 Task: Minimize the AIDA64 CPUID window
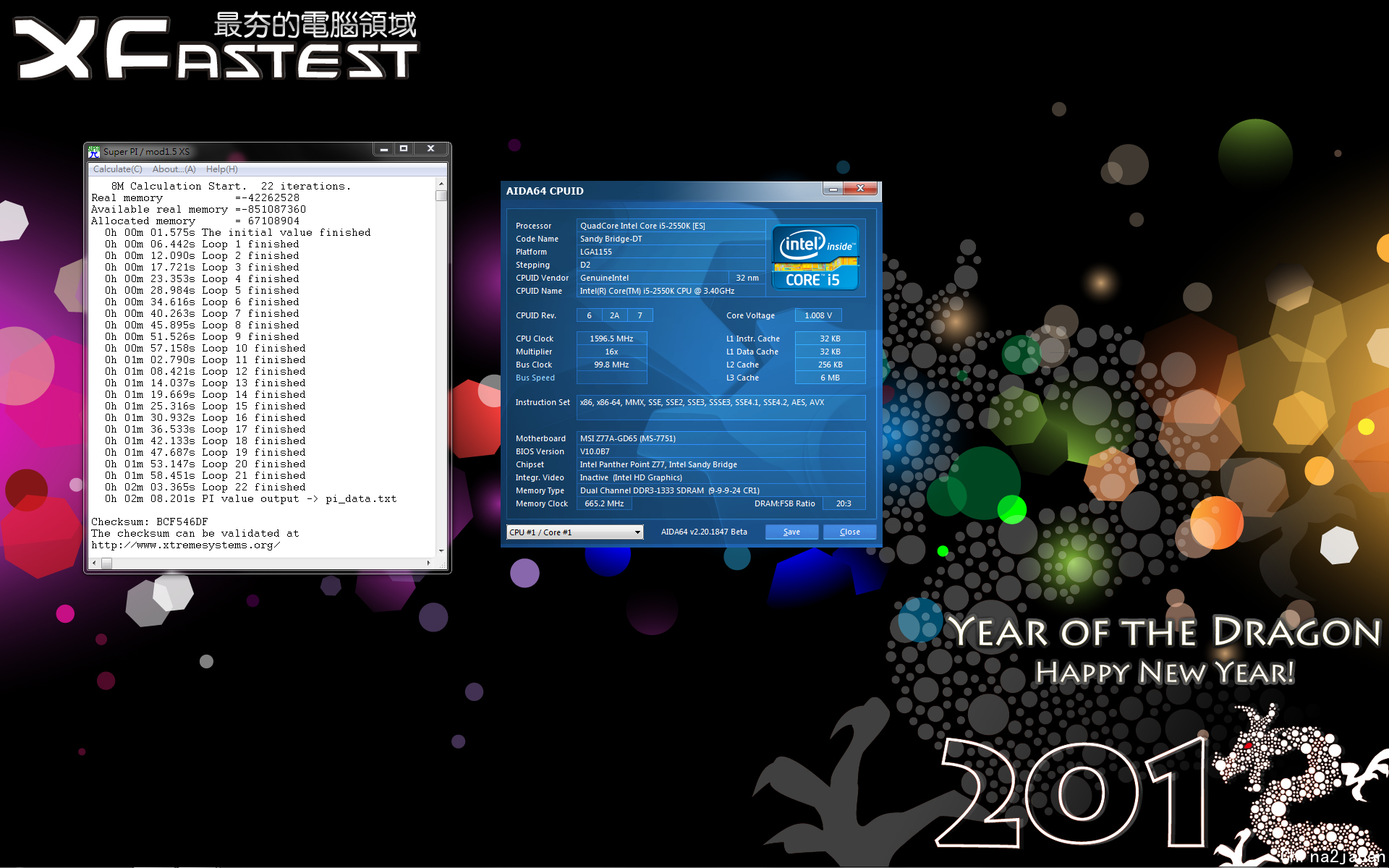833,189
